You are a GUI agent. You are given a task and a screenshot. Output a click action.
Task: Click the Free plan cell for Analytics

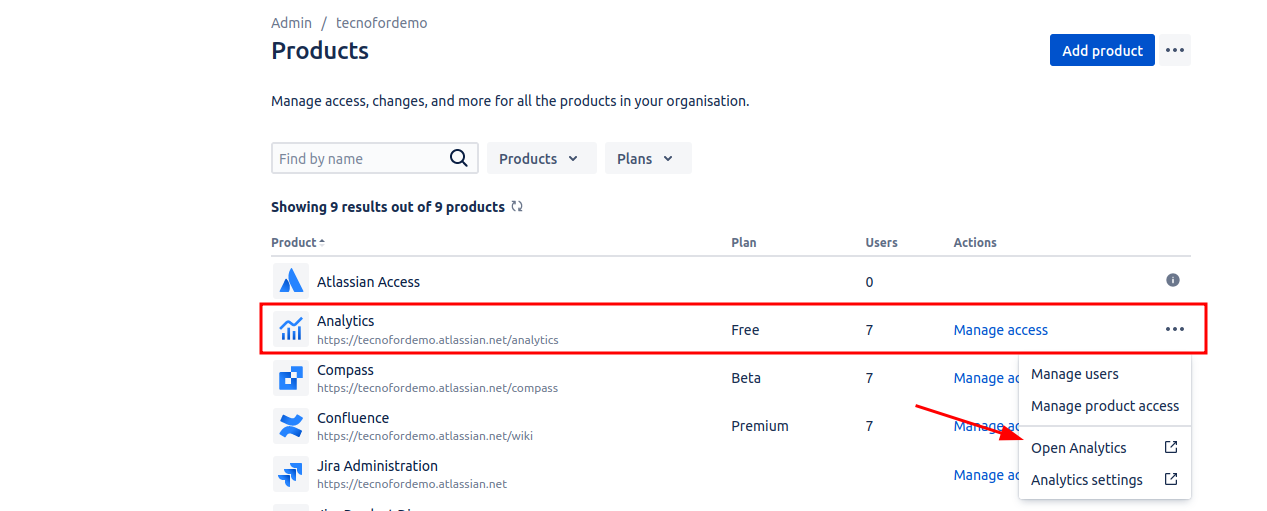tap(745, 330)
